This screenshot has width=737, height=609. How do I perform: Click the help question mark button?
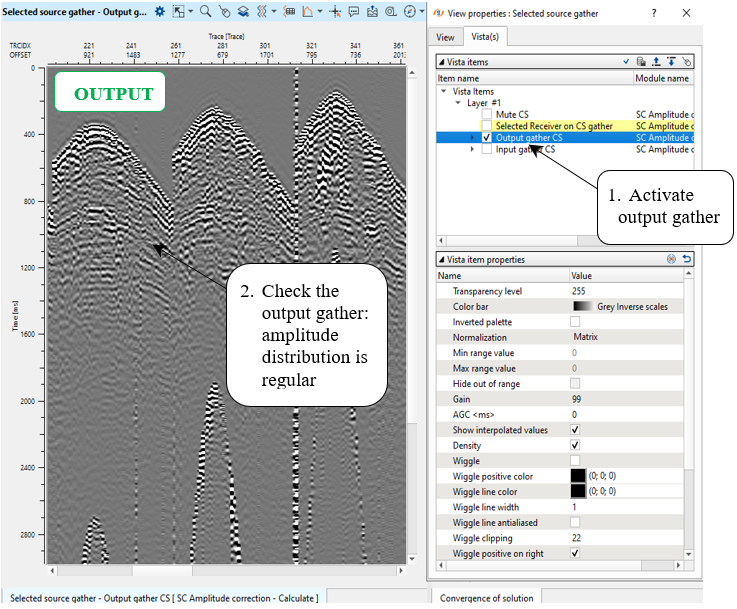point(653,13)
